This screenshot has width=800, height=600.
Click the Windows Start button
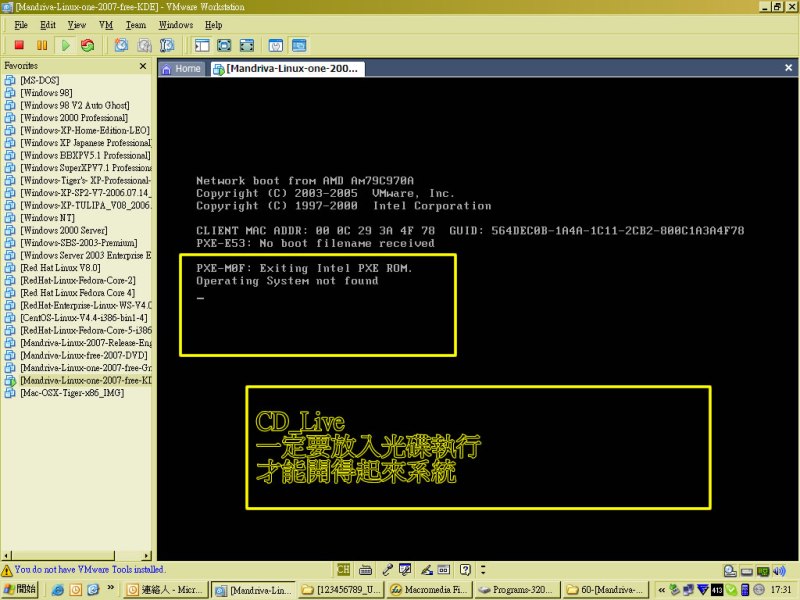(x=20, y=589)
